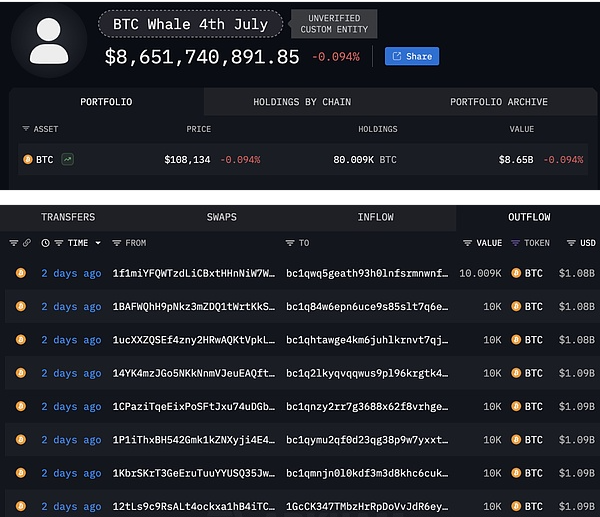Switch to the Transfers tab
The width and height of the screenshot is (600, 517).
(68, 217)
